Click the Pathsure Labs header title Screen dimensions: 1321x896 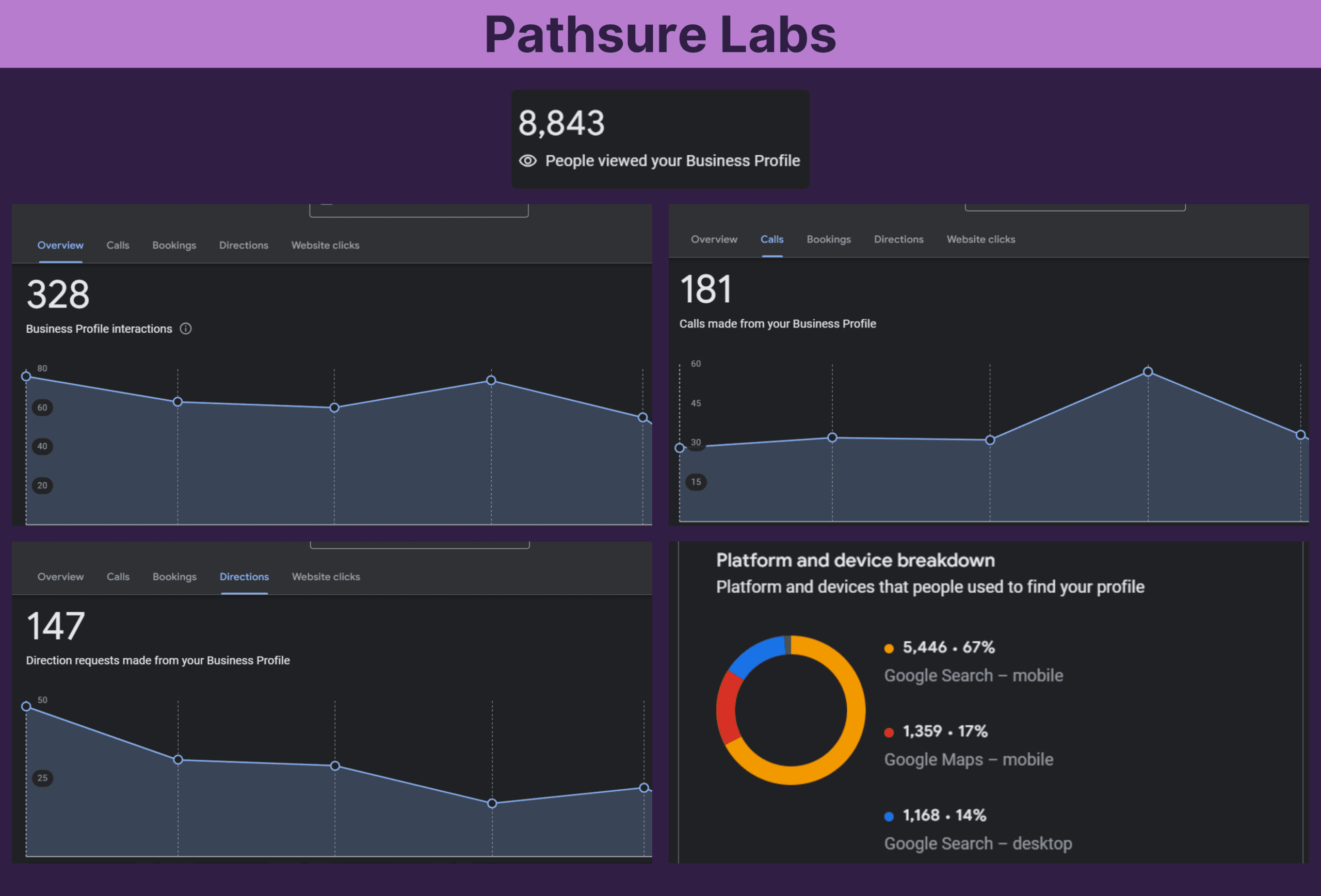(660, 34)
